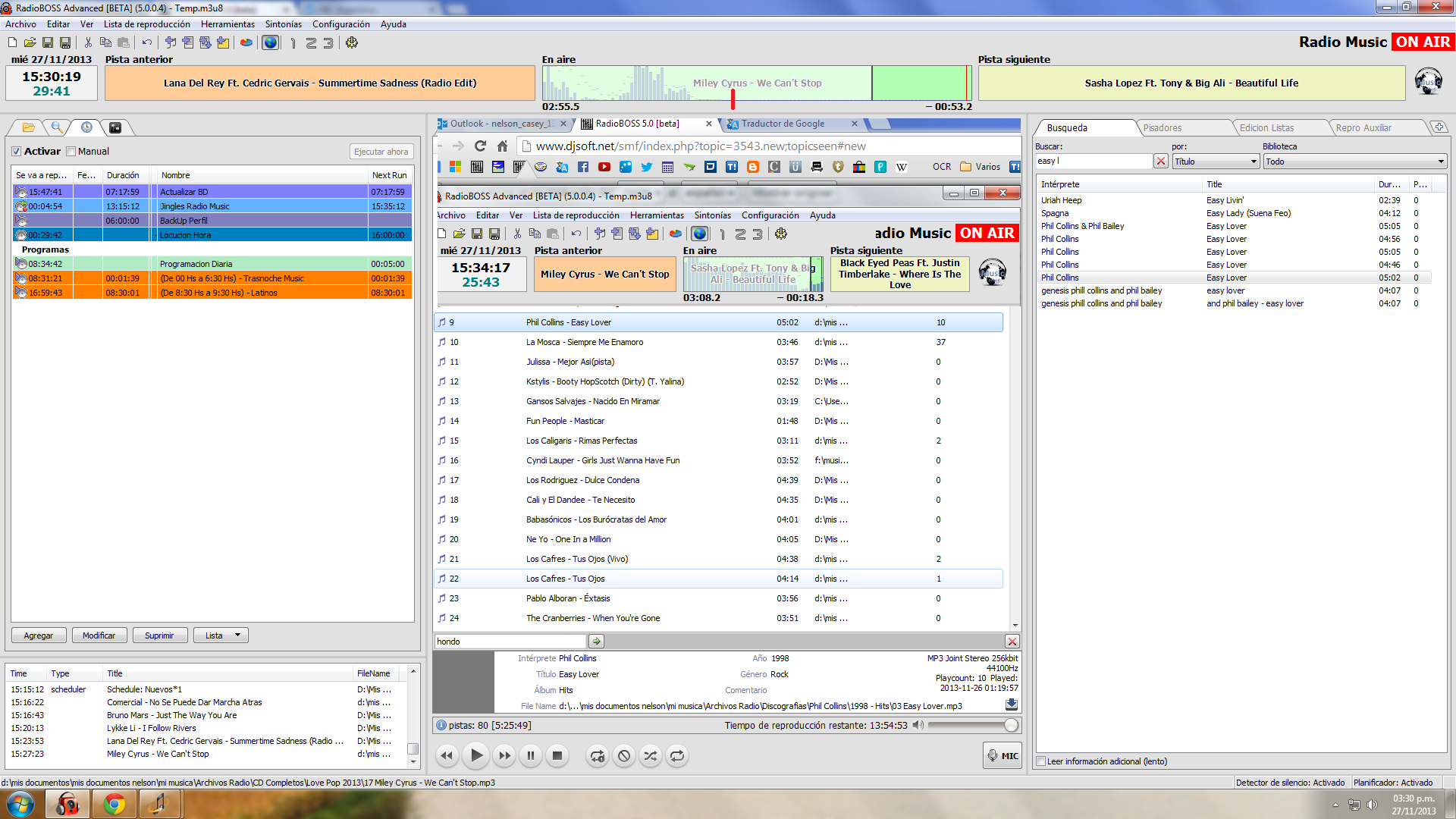The width and height of the screenshot is (1456, 819).
Task: Add a track with the first plus icon
Action: (x=171, y=43)
